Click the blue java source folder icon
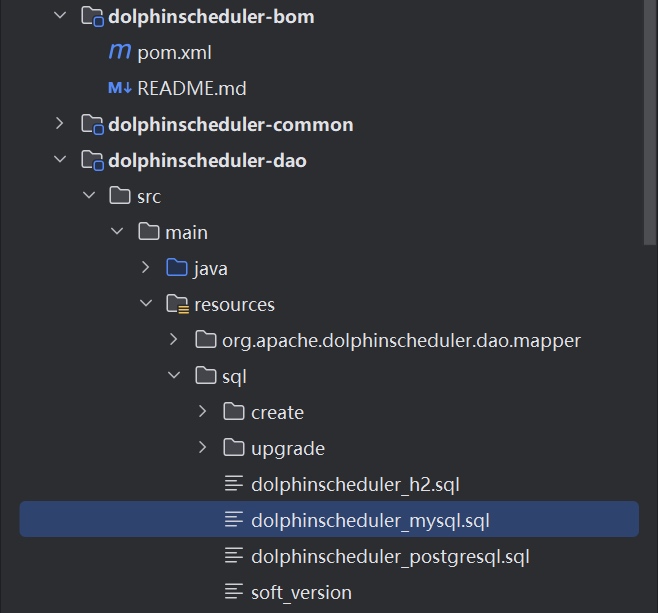 pyautogui.click(x=177, y=268)
